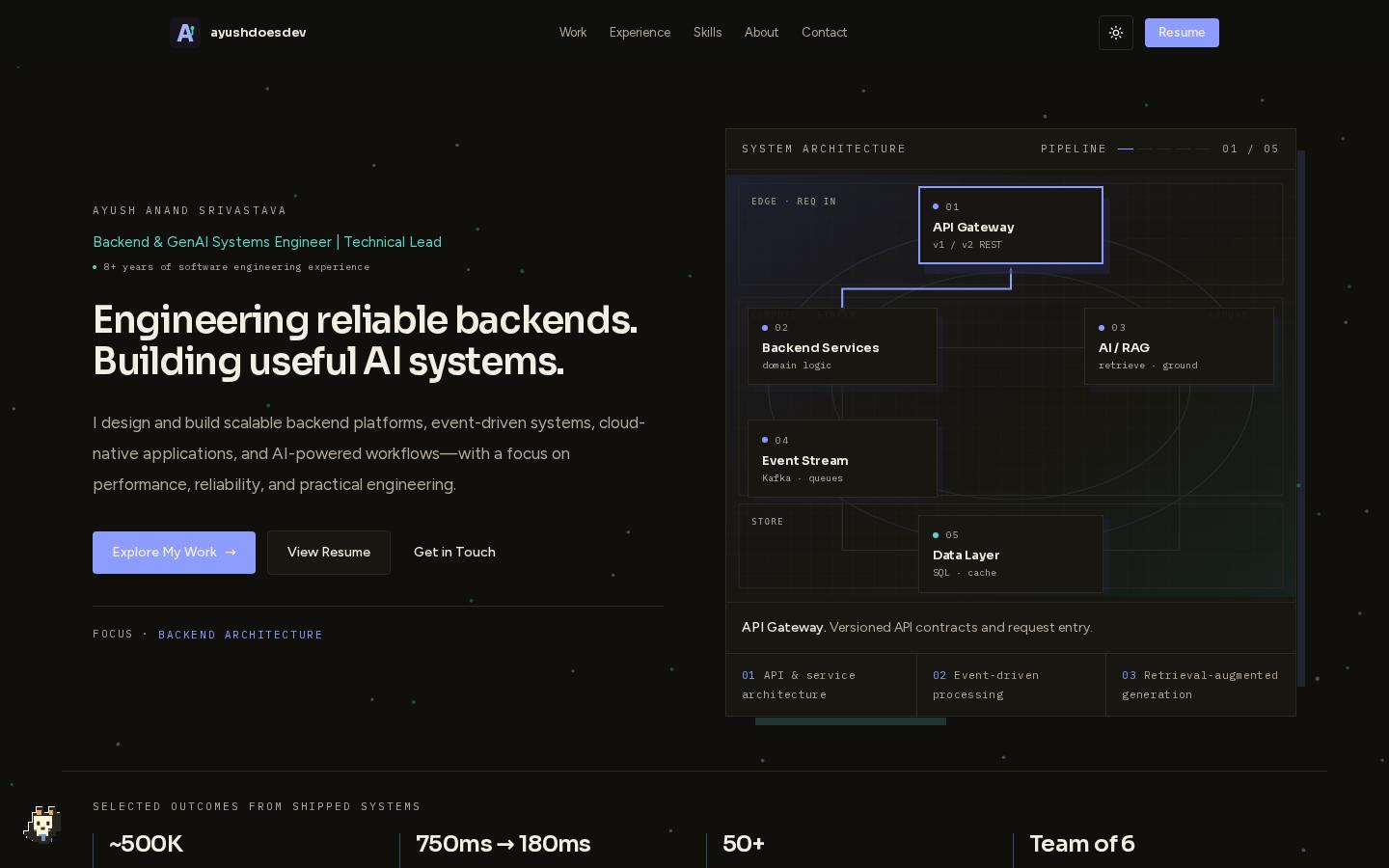This screenshot has height=868, width=1389.
Task: Click the '01 / 05' pipeline counter
Action: tap(1250, 149)
